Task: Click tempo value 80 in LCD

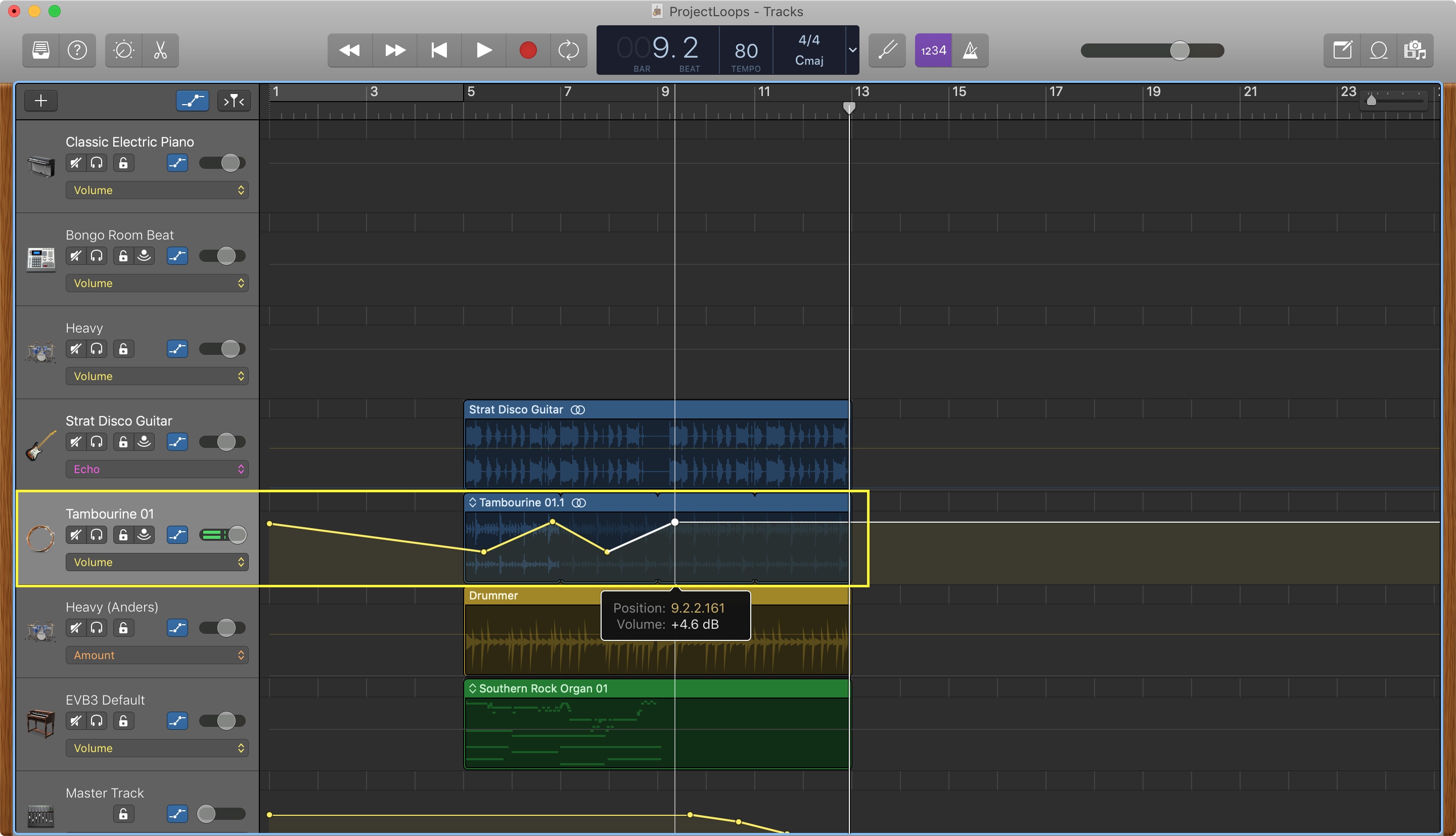Action: click(x=746, y=51)
